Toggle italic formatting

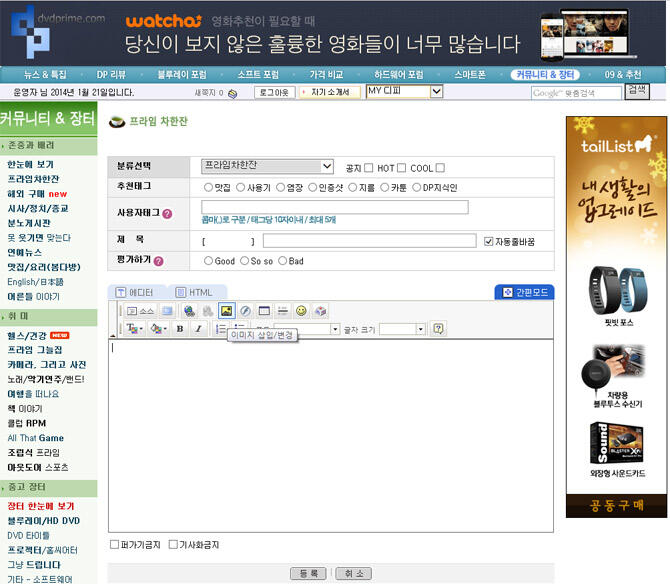[198, 329]
